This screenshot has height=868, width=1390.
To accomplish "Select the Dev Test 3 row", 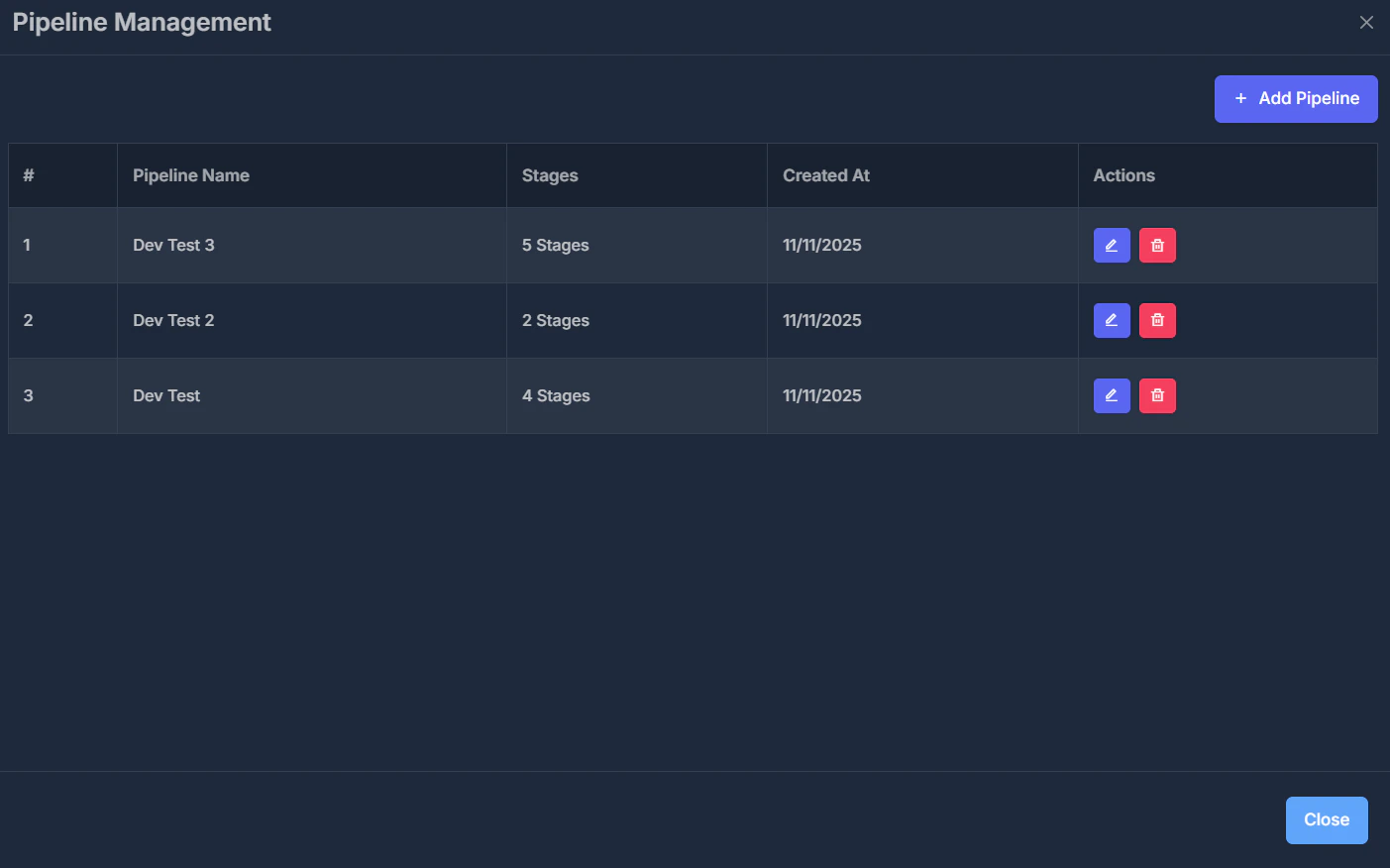I will (396, 245).
